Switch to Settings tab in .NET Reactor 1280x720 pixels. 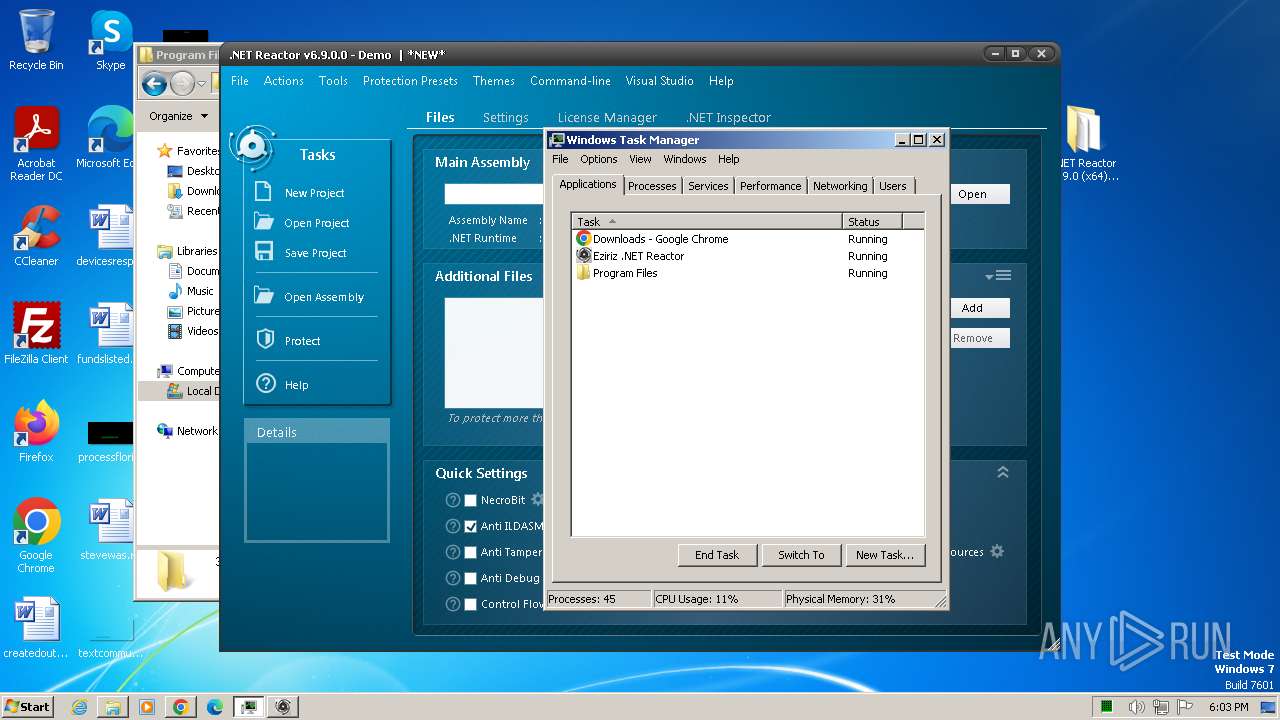click(x=505, y=117)
